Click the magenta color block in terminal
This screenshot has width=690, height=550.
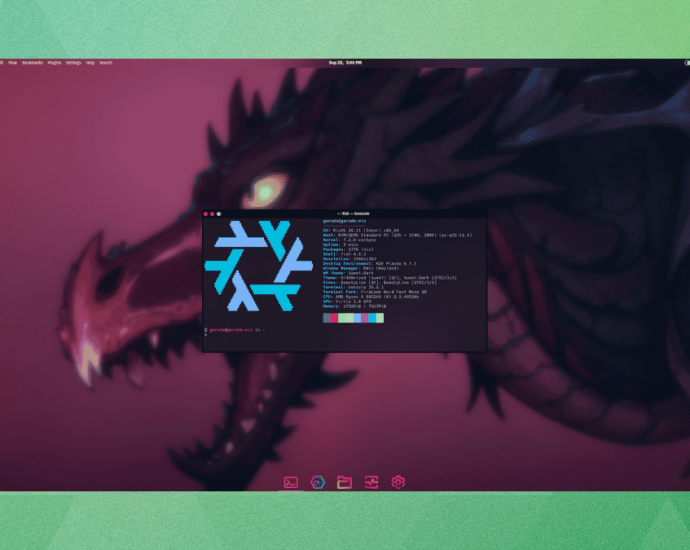click(334, 318)
